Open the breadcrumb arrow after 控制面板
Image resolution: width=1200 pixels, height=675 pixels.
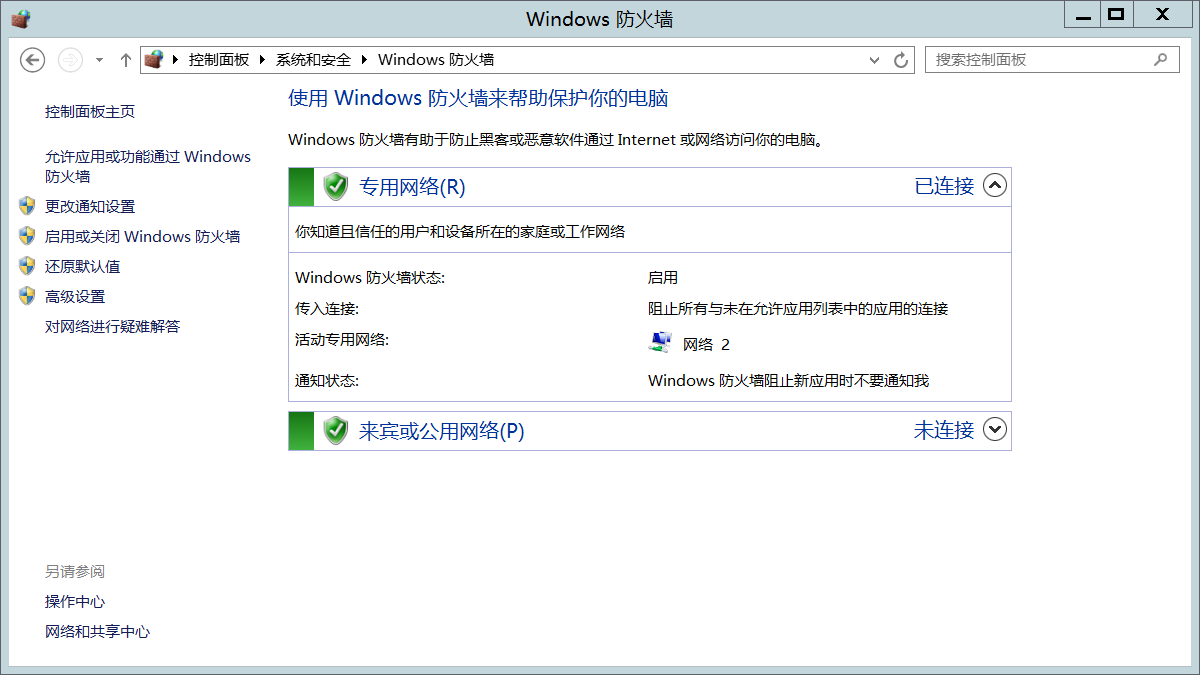[263, 60]
